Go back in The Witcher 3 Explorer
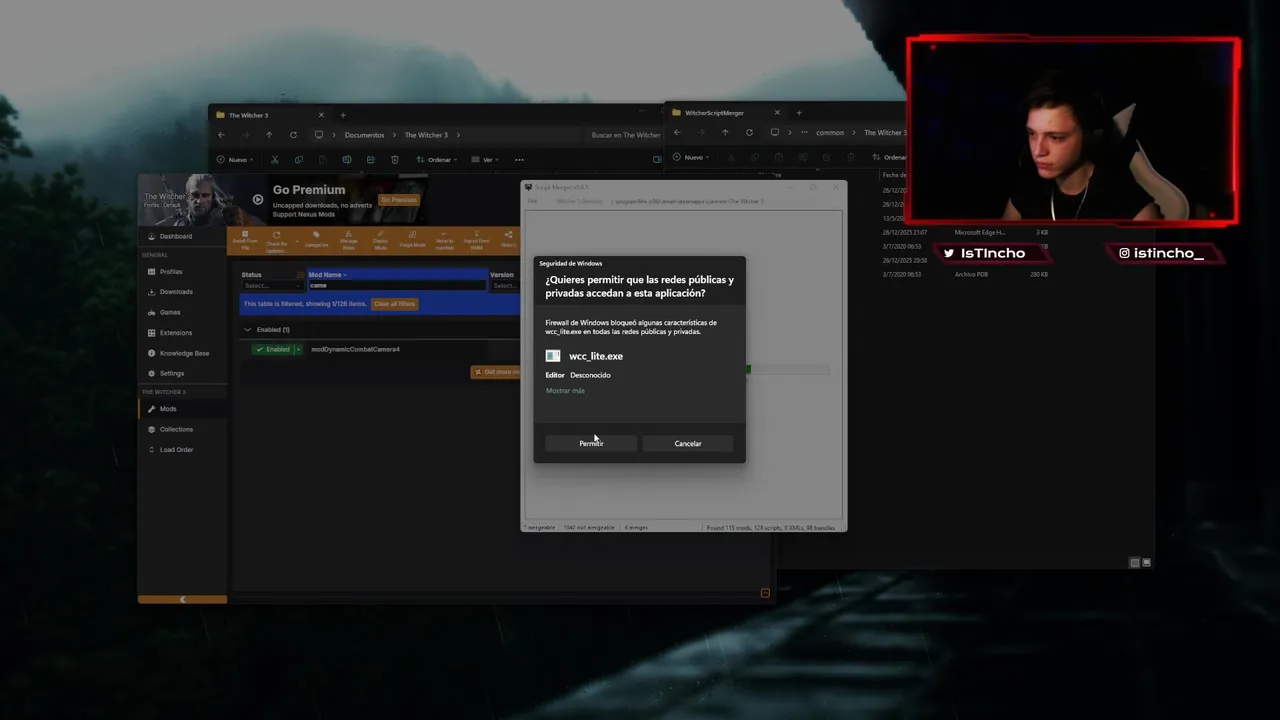Image resolution: width=1280 pixels, height=720 pixels. [221, 135]
